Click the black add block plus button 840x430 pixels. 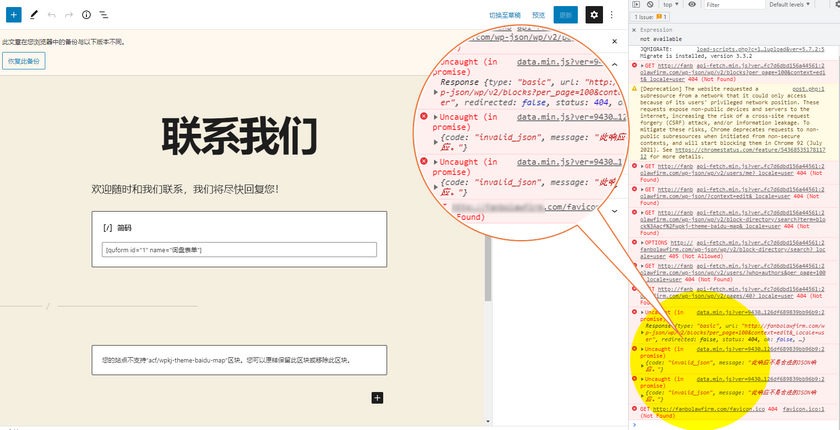[x=377, y=397]
